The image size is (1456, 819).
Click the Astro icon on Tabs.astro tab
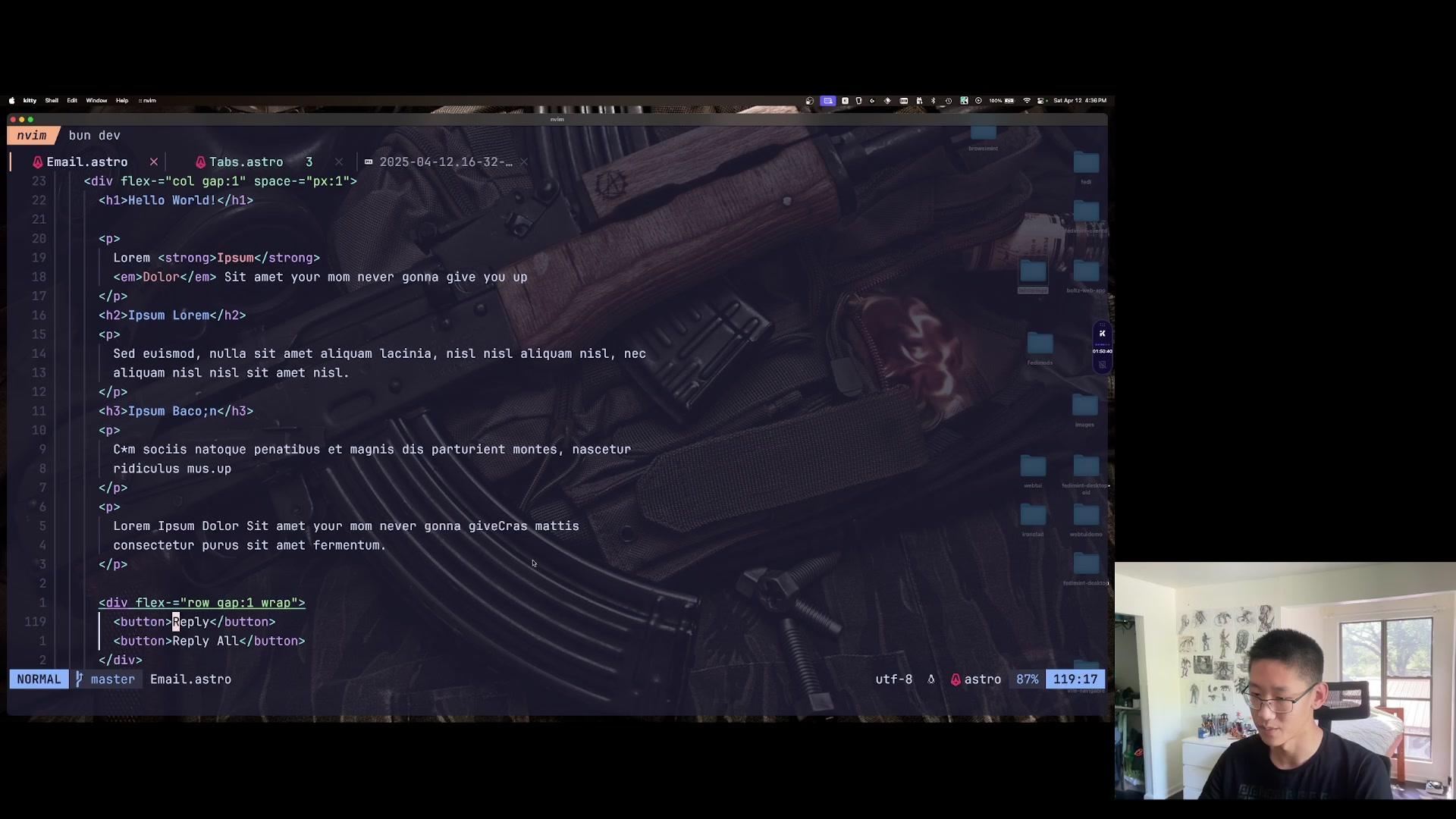201,162
